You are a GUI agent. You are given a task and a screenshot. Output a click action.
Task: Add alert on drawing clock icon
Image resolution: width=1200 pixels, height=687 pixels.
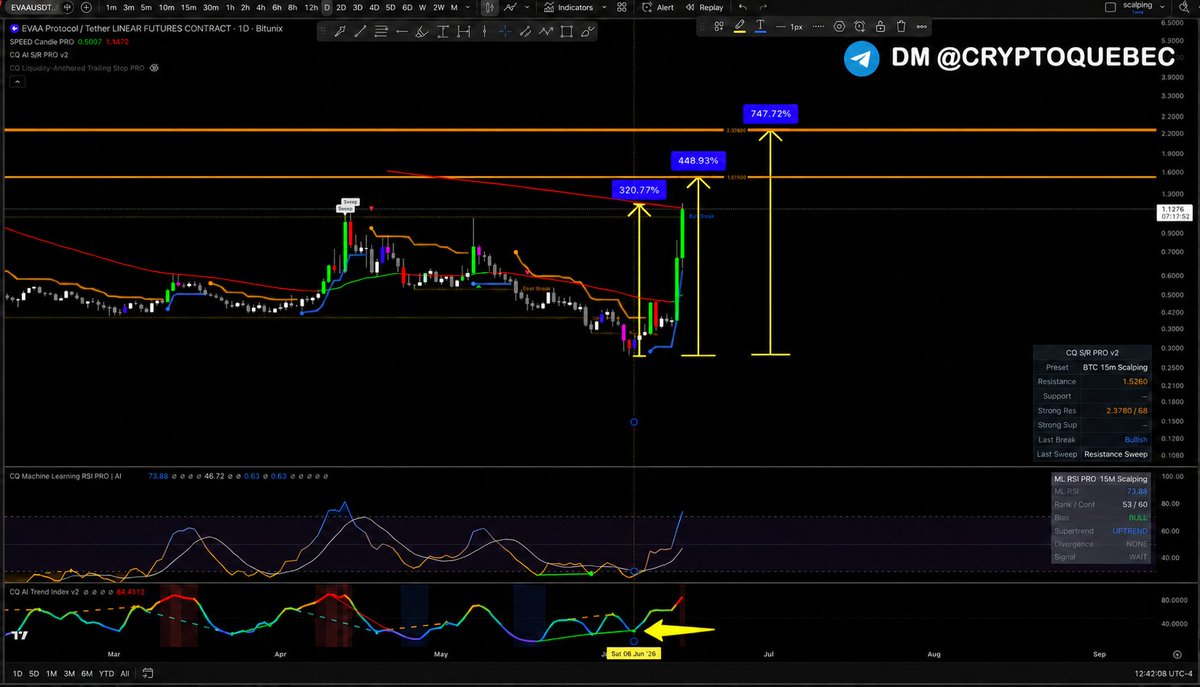click(x=859, y=26)
